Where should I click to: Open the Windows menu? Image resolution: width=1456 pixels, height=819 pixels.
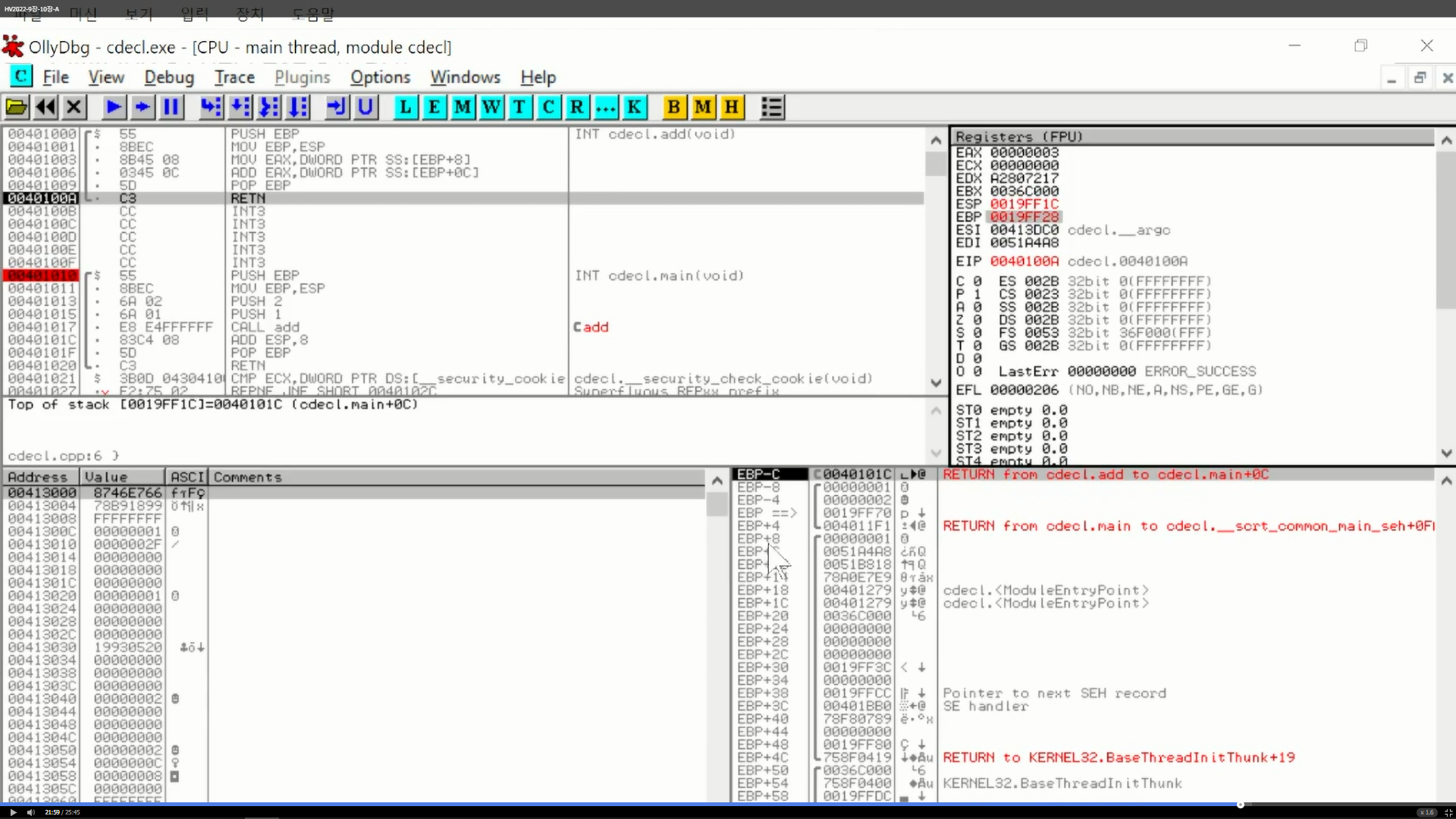tap(466, 77)
